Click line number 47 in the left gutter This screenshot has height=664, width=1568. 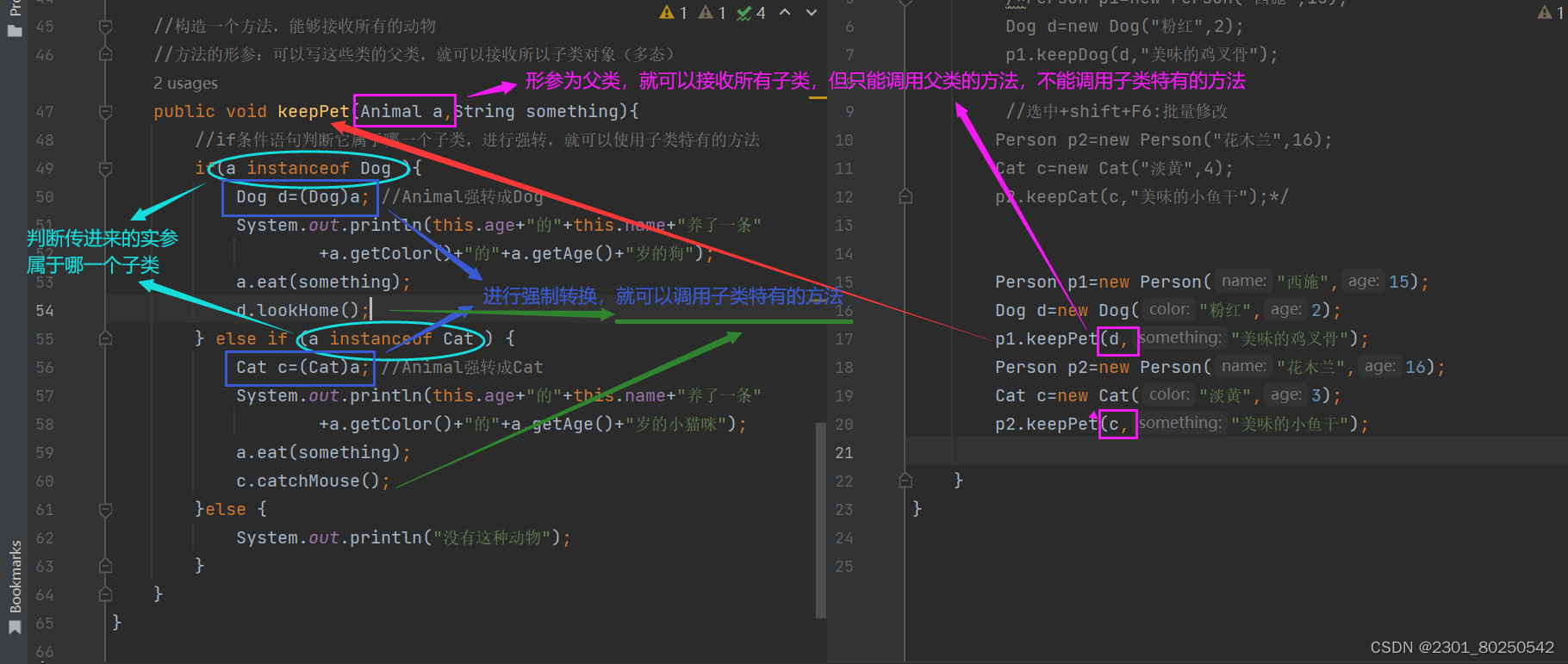[x=45, y=112]
